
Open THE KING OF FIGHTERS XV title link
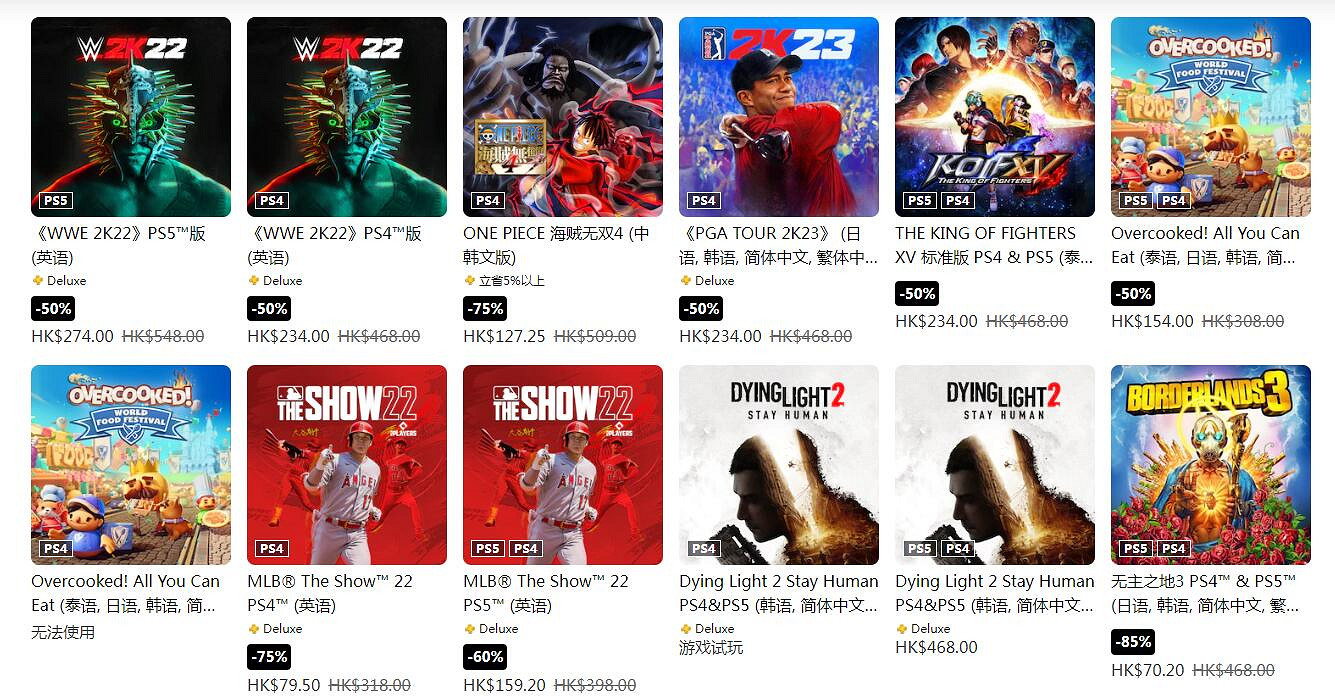[x=986, y=245]
